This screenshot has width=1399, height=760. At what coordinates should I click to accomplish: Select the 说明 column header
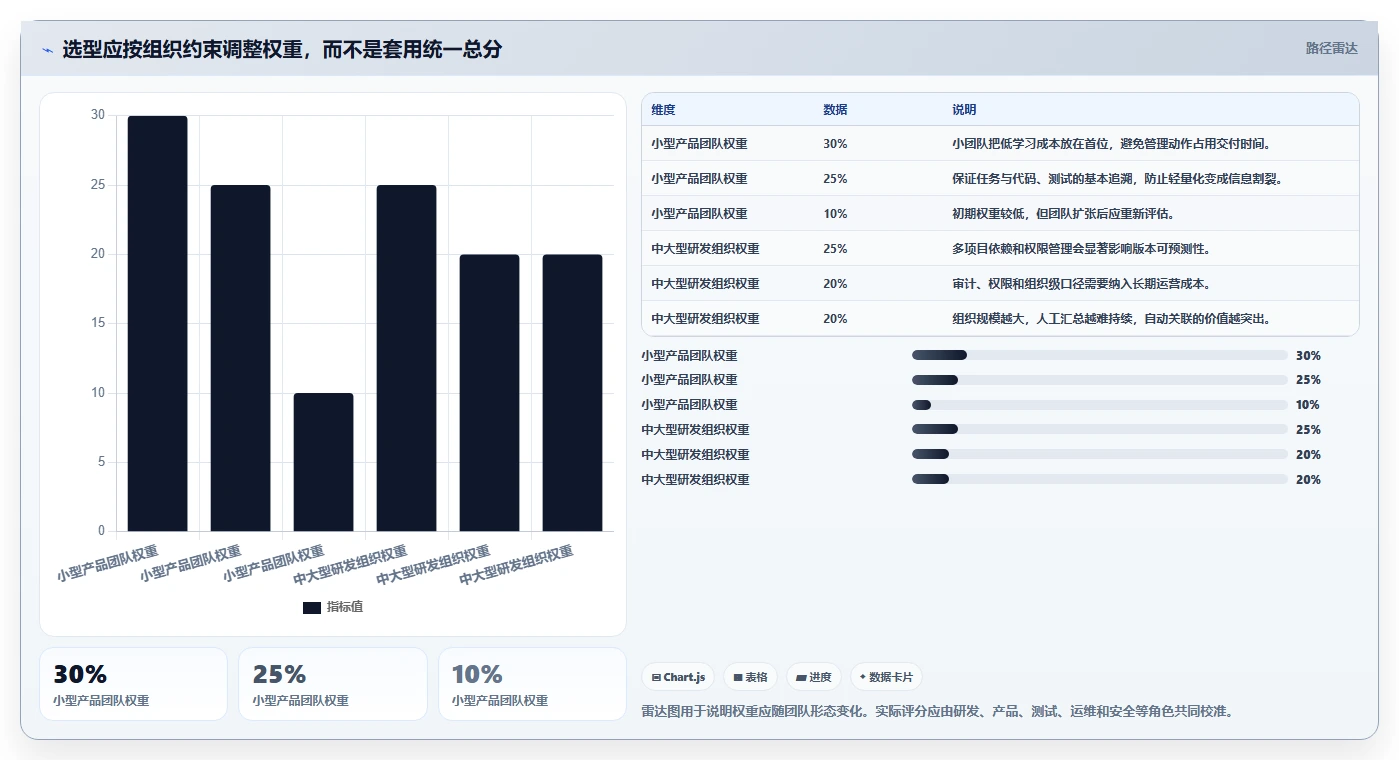coord(964,110)
